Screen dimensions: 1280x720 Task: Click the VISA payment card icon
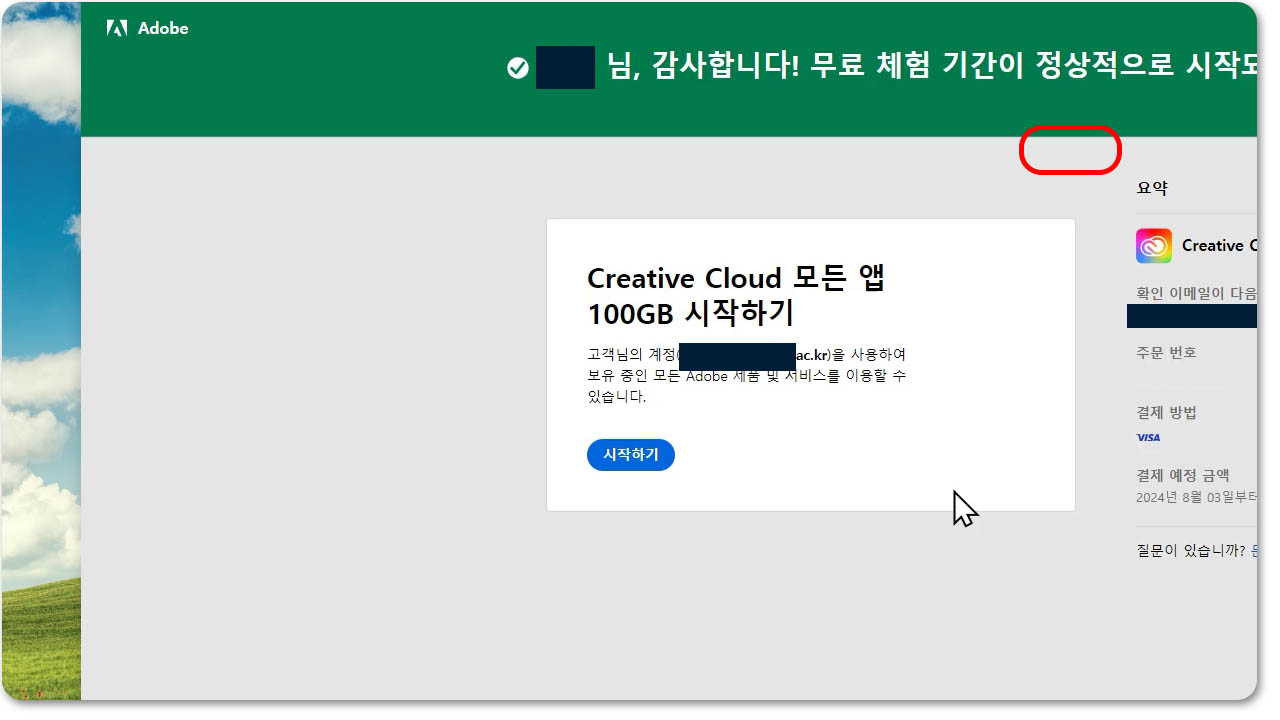click(1148, 438)
